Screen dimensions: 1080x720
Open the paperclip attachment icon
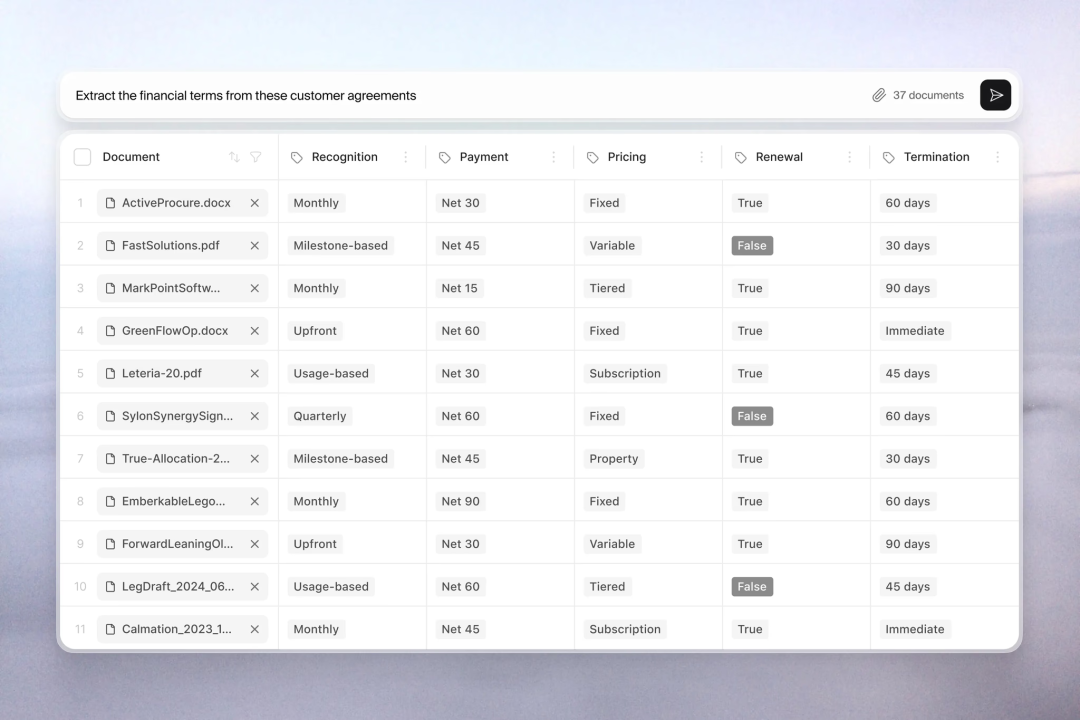point(878,95)
